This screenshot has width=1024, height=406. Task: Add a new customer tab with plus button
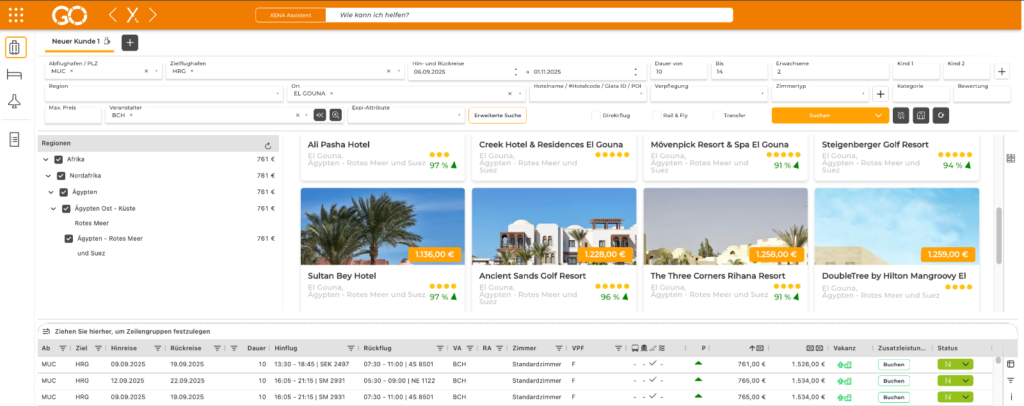click(130, 42)
